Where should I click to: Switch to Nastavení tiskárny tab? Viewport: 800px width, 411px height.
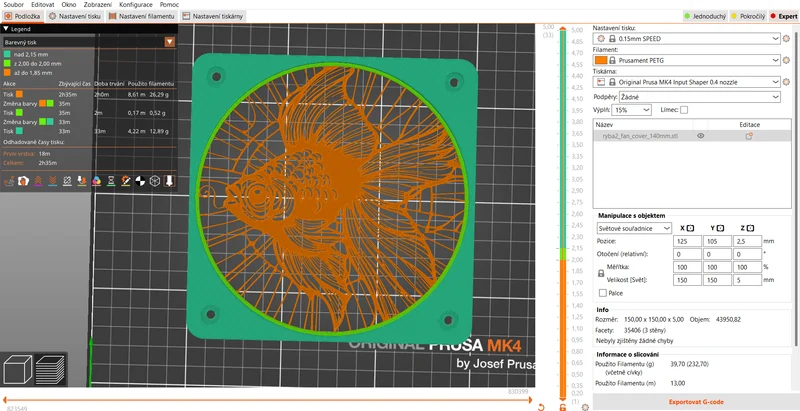coord(213,16)
